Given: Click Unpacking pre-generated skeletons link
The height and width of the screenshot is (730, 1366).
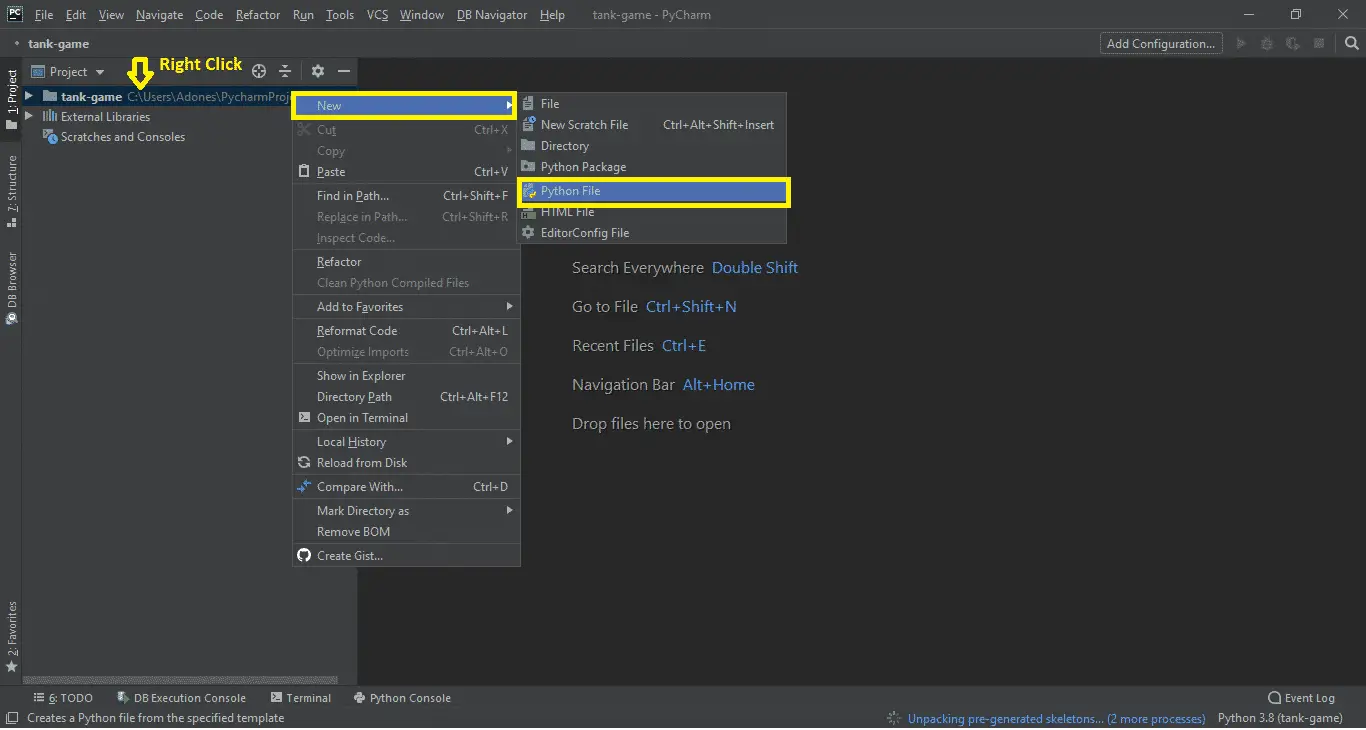Looking at the screenshot, I should pos(1050,718).
